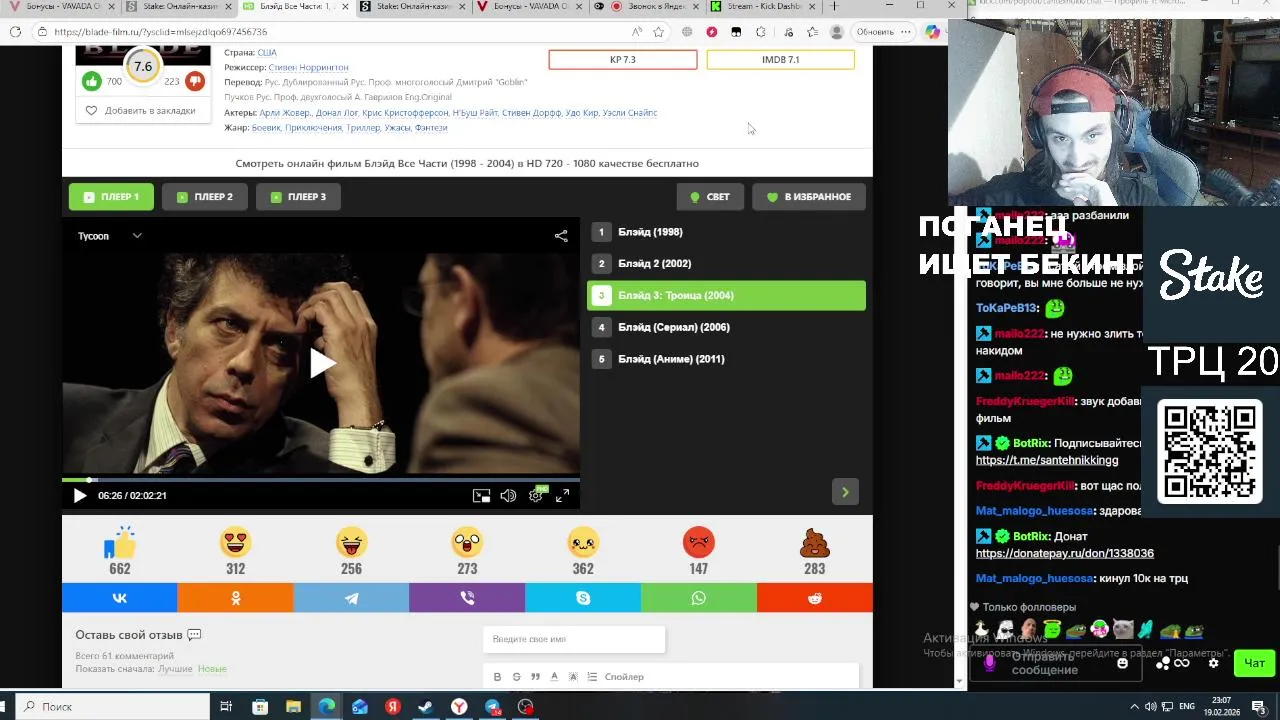Open the Stream - Kick Dashboard browser tab
This screenshot has height=720, width=1280.
[x=764, y=6]
